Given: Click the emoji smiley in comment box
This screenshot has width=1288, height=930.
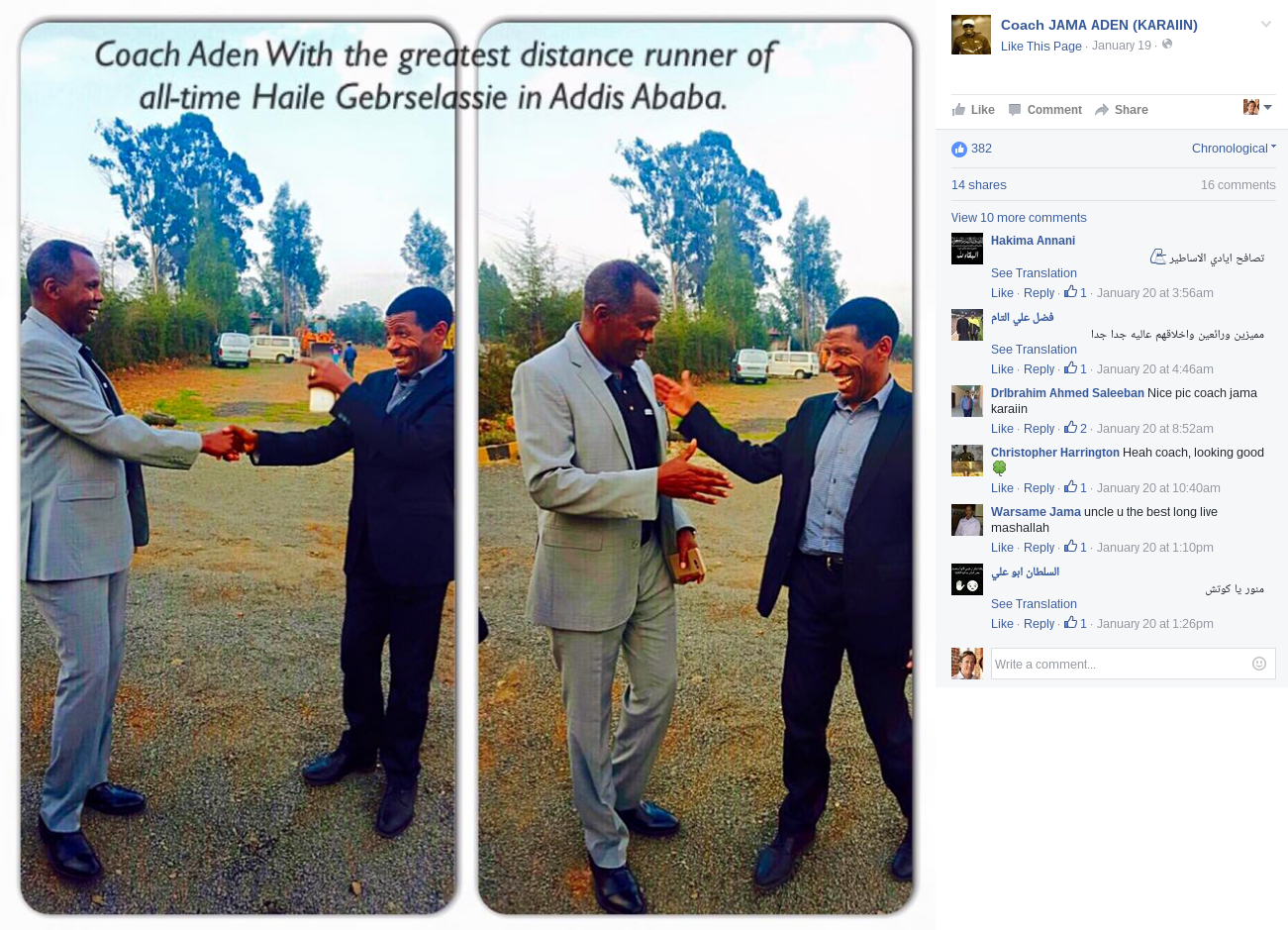Looking at the screenshot, I should [1259, 664].
